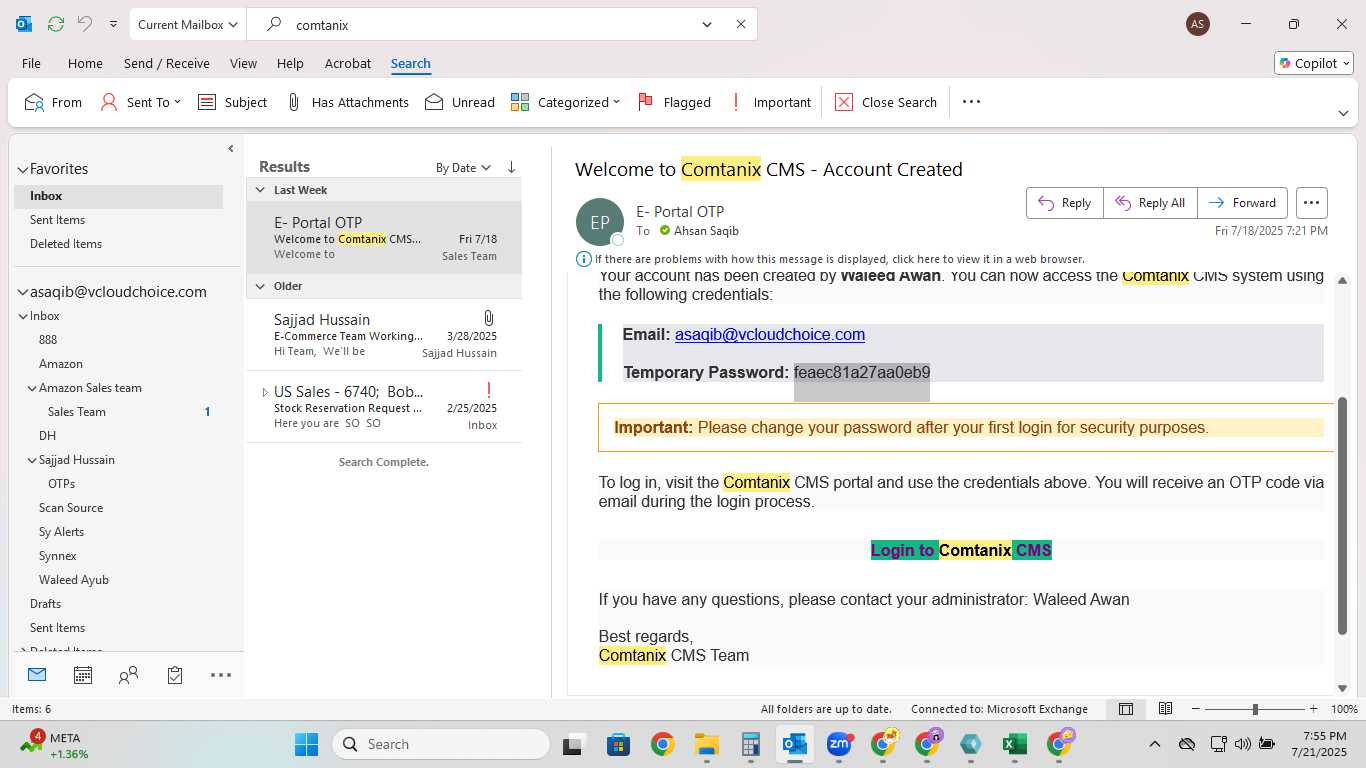Expand the ribbon display options chevron

(1343, 114)
